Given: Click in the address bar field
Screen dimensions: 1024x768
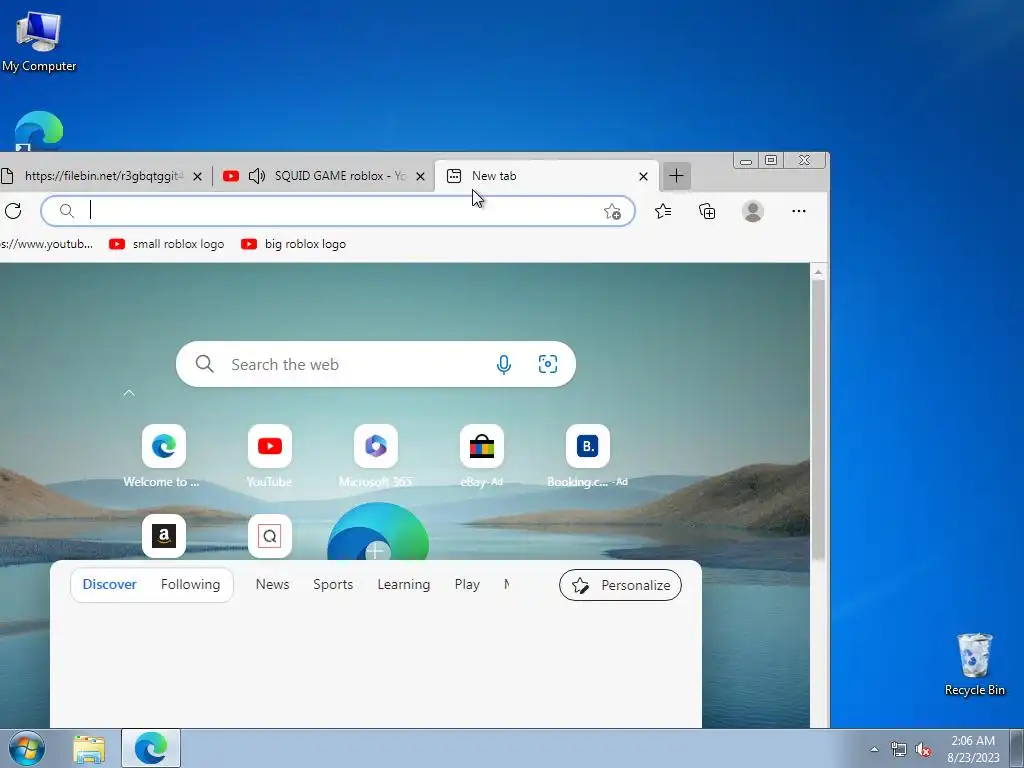Looking at the screenshot, I should [x=338, y=211].
